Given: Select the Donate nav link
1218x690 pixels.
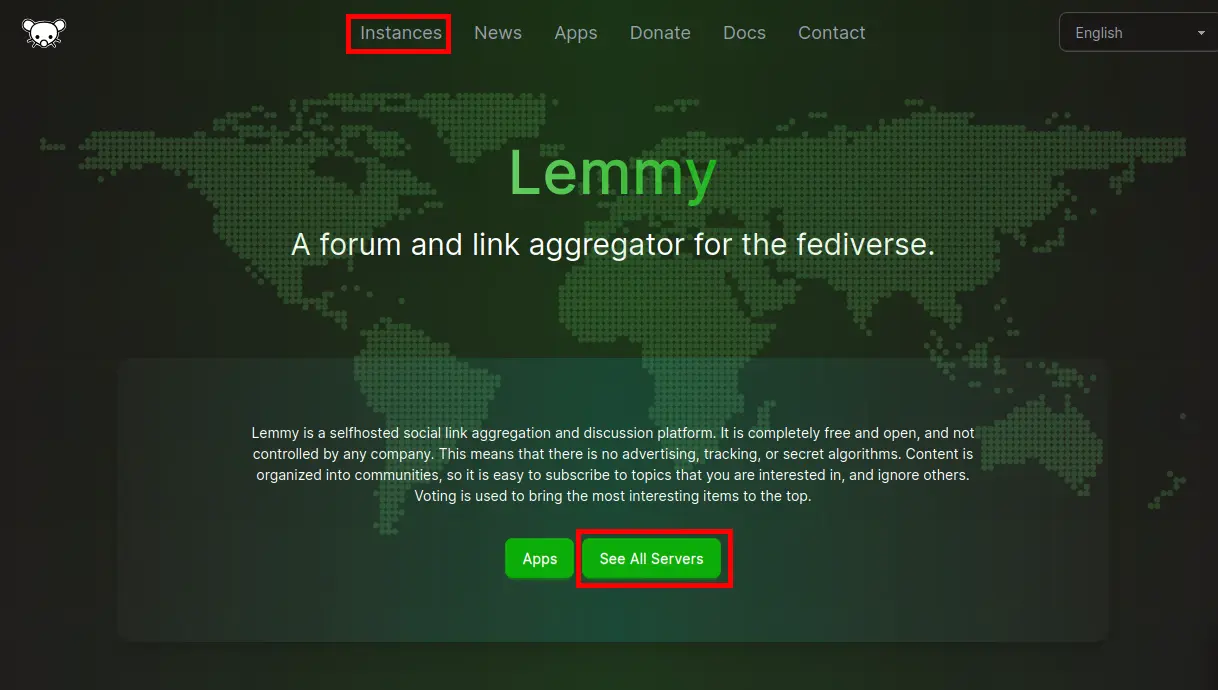Looking at the screenshot, I should (x=660, y=33).
